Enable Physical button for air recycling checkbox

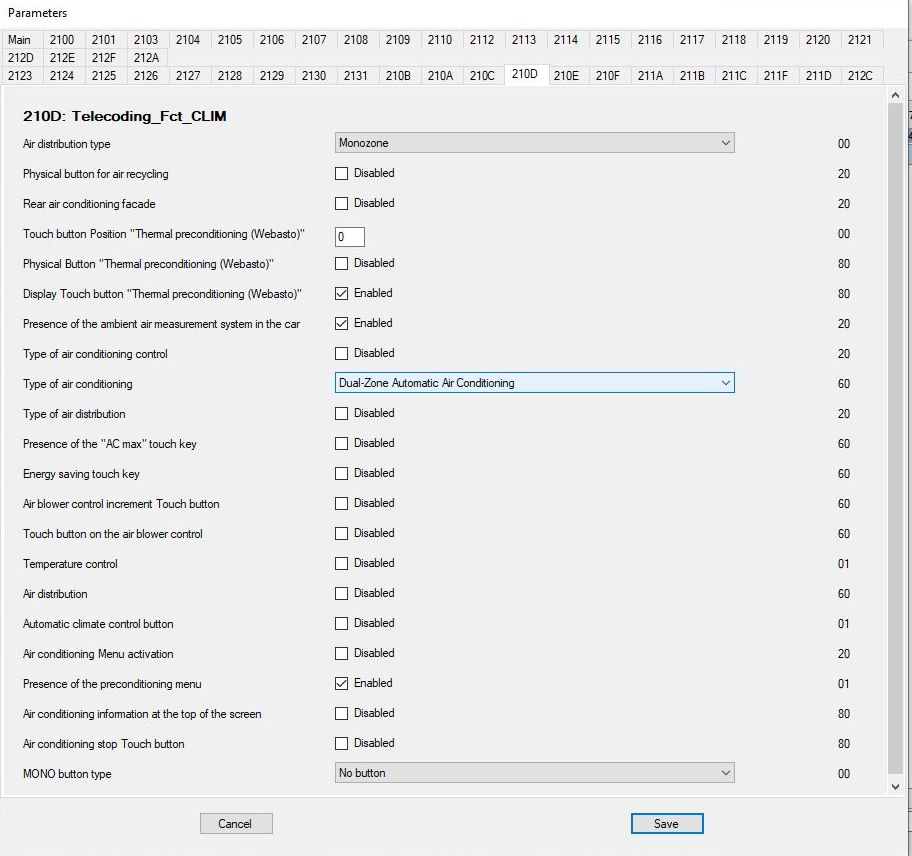coord(342,173)
